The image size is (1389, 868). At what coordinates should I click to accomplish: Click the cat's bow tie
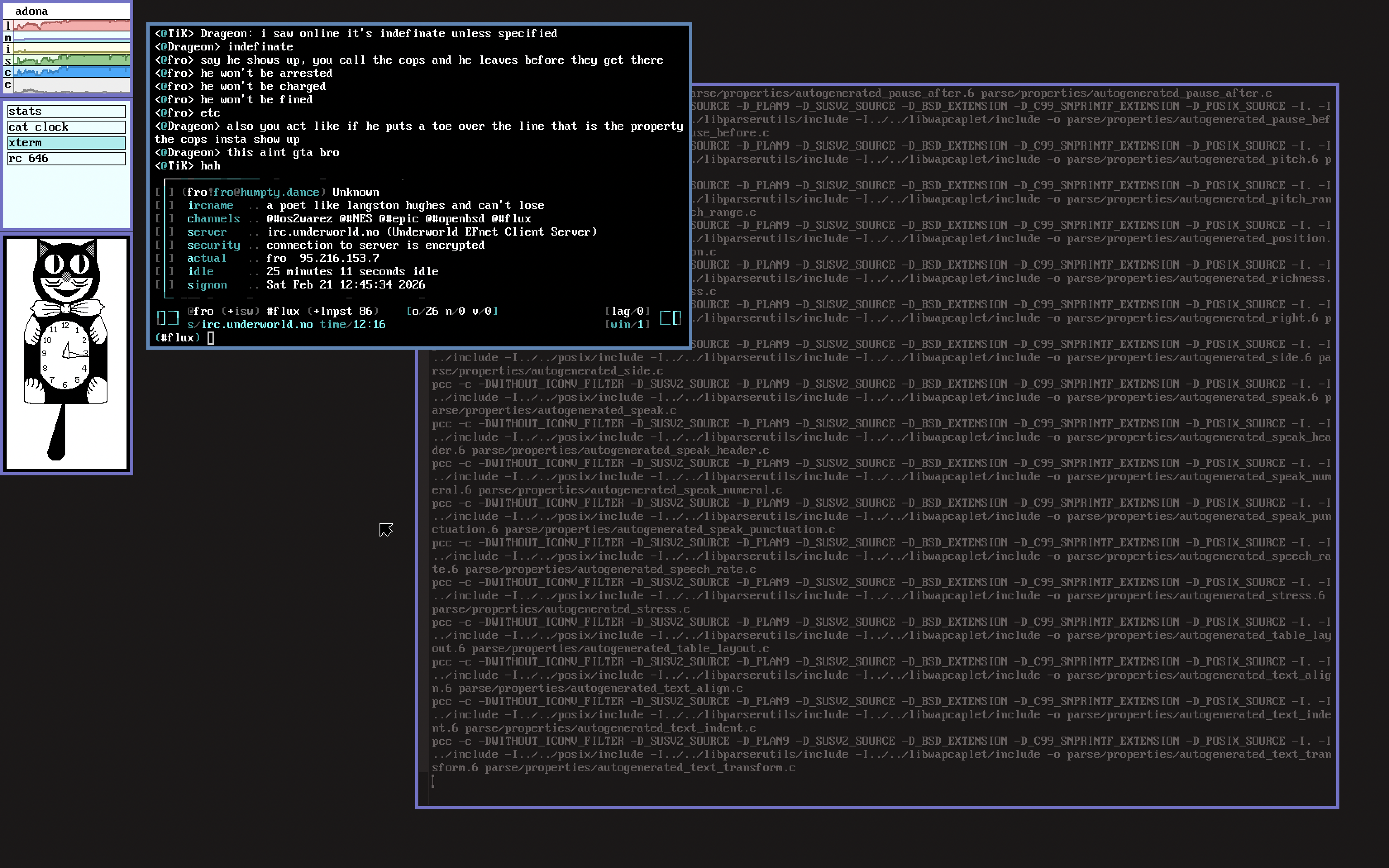click(66, 309)
